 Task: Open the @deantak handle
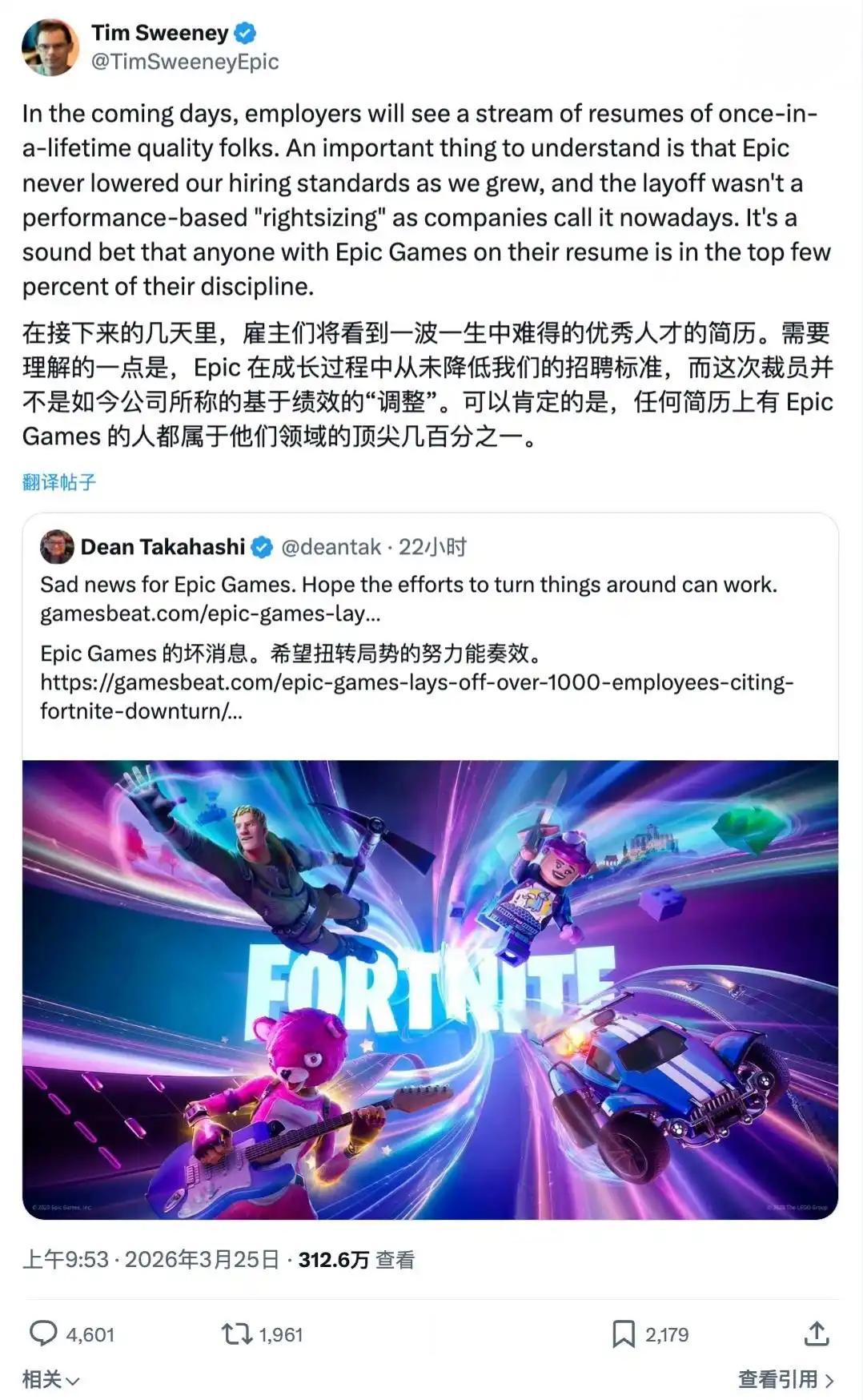(x=331, y=547)
